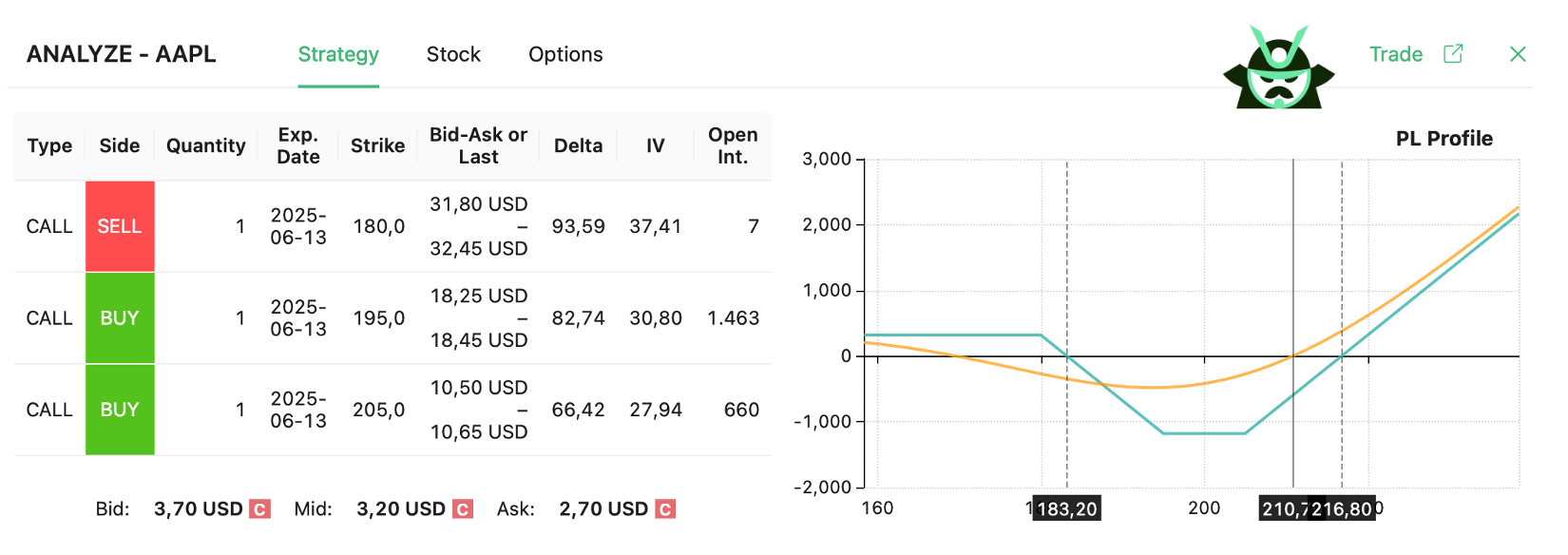1568x555 pixels.
Task: Click the red C icon beside Bid price
Action: click(x=259, y=509)
